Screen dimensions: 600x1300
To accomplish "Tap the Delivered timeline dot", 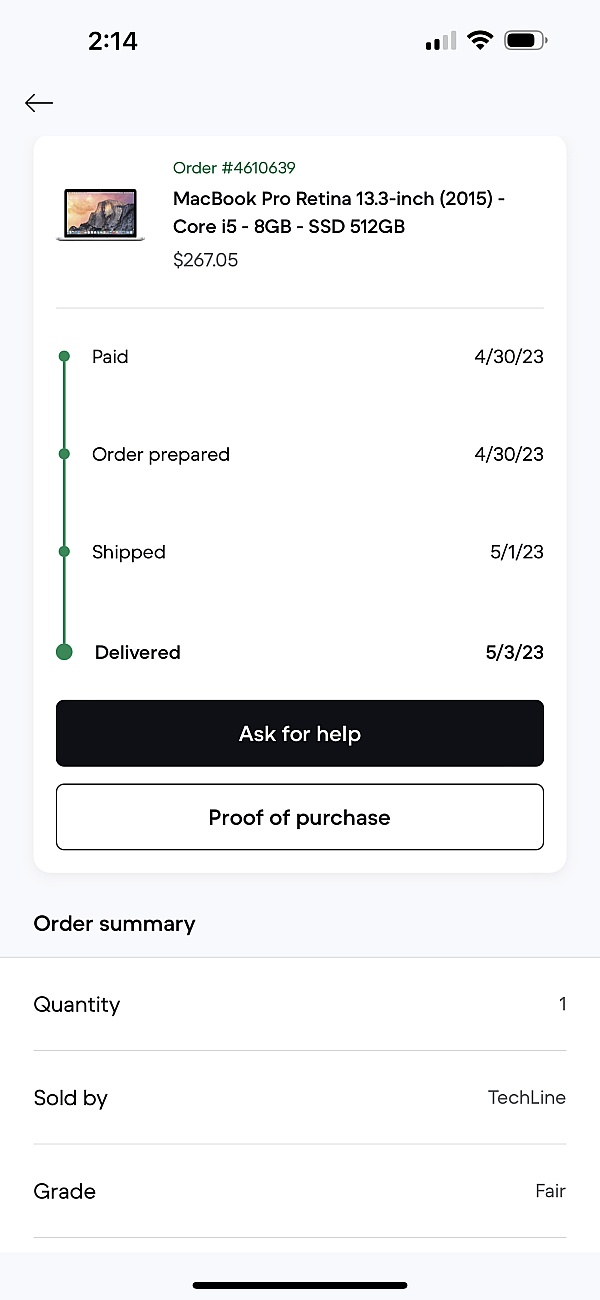I will click(x=64, y=652).
